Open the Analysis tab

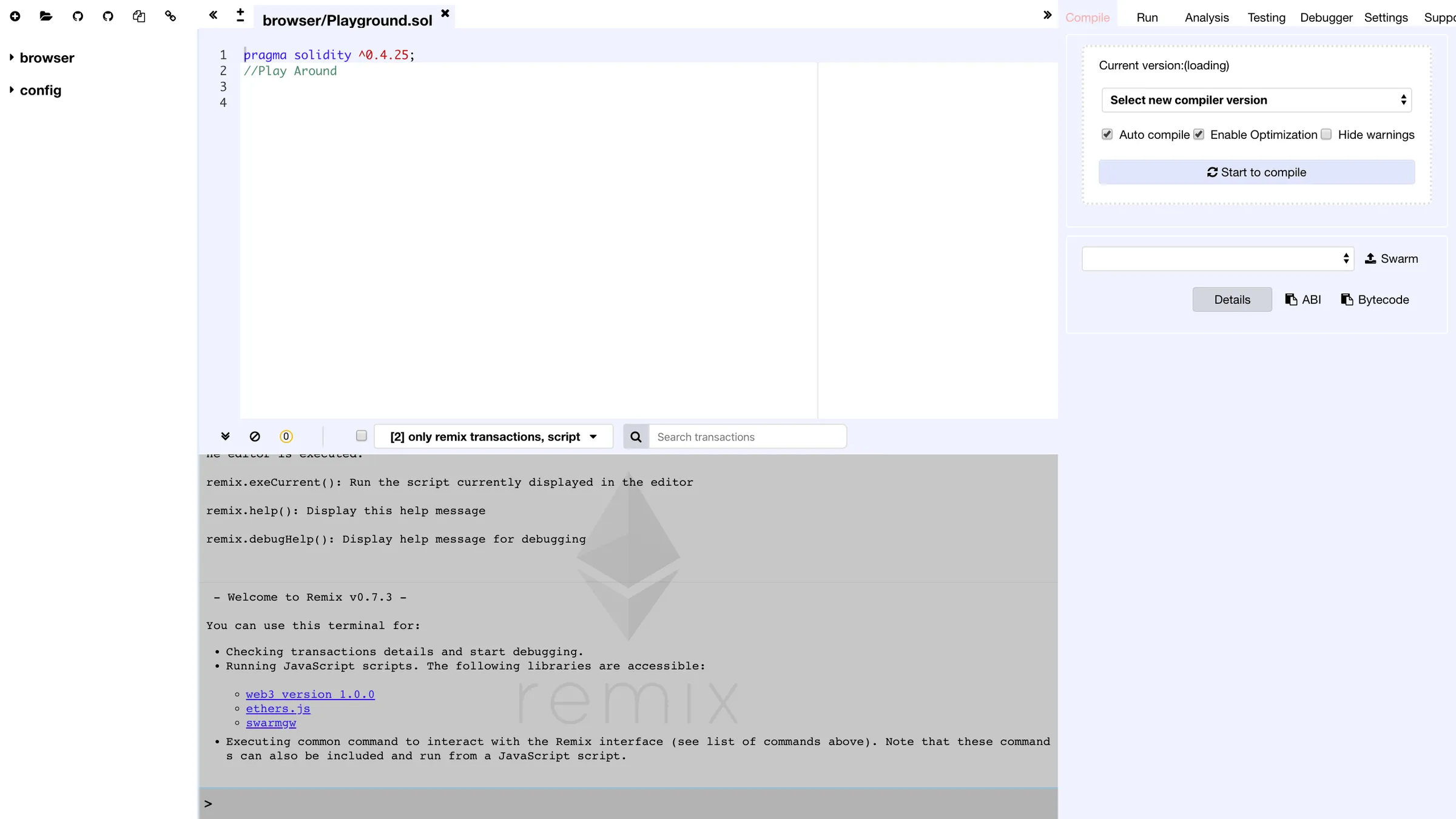tap(1206, 17)
